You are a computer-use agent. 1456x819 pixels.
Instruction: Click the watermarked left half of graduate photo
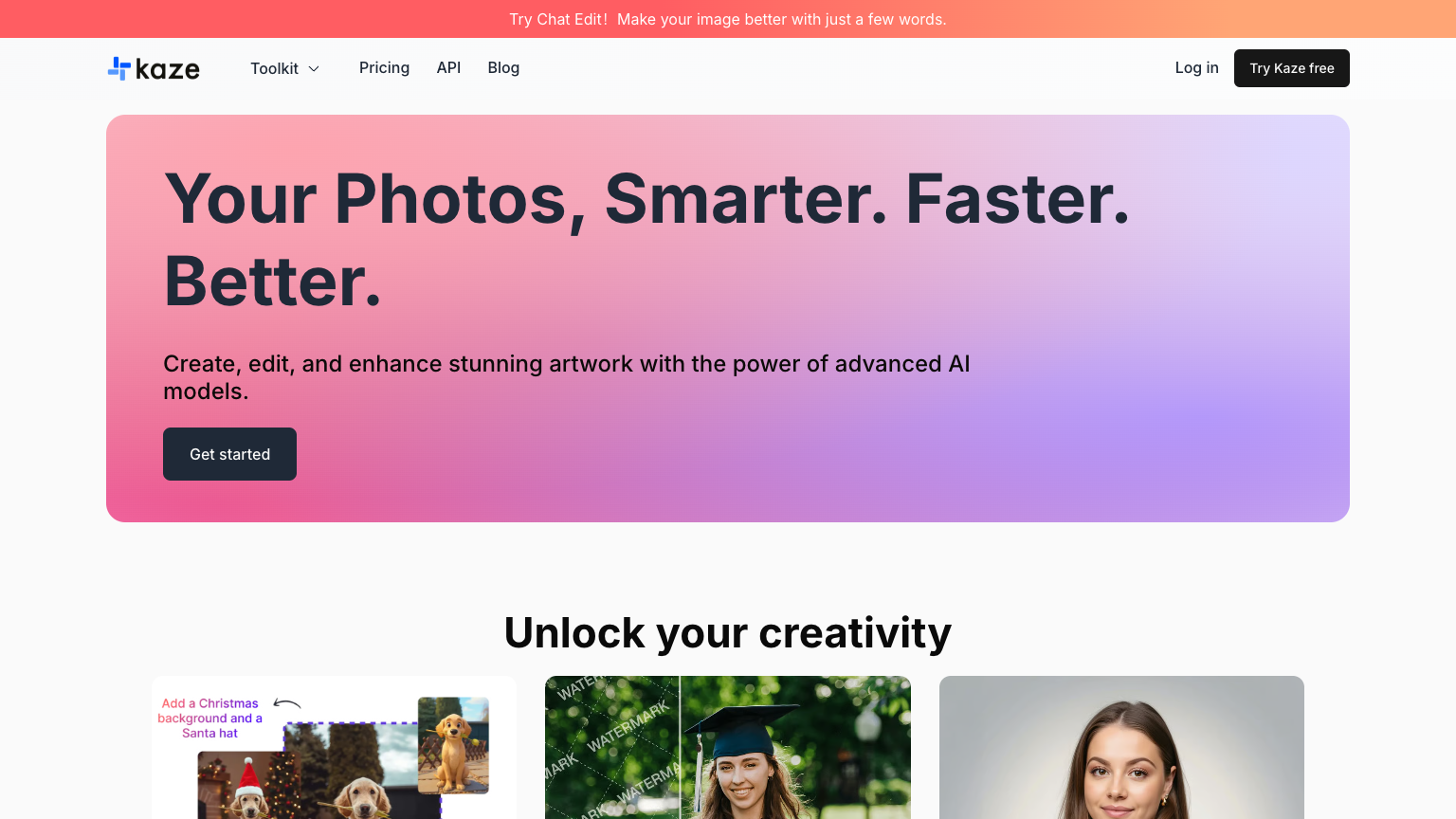click(612, 747)
